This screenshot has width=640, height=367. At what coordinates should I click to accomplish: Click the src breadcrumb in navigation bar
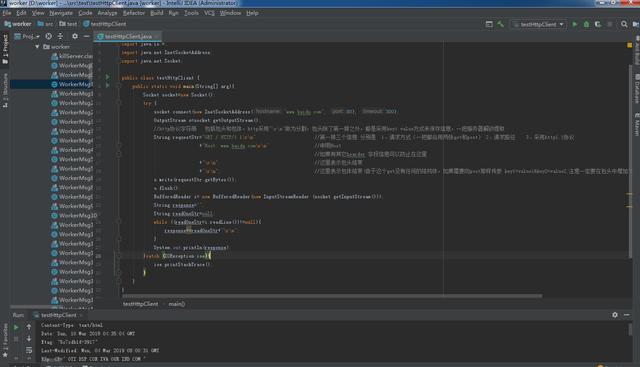[45, 24]
